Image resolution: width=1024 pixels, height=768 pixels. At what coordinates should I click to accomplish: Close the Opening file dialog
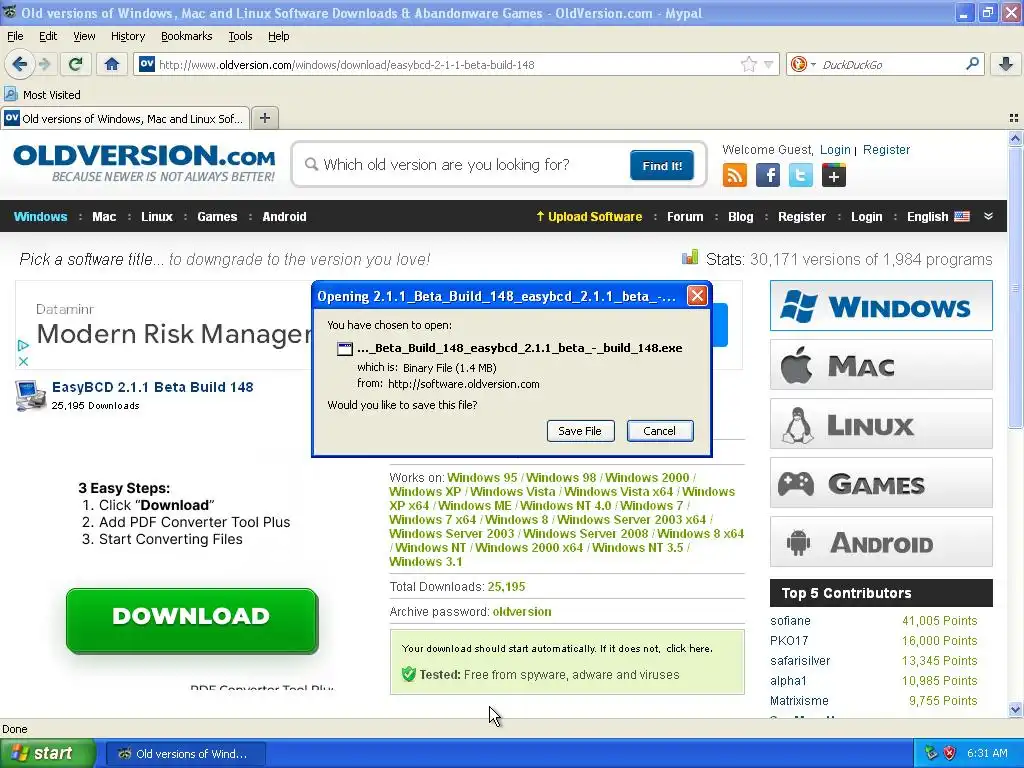pos(697,296)
